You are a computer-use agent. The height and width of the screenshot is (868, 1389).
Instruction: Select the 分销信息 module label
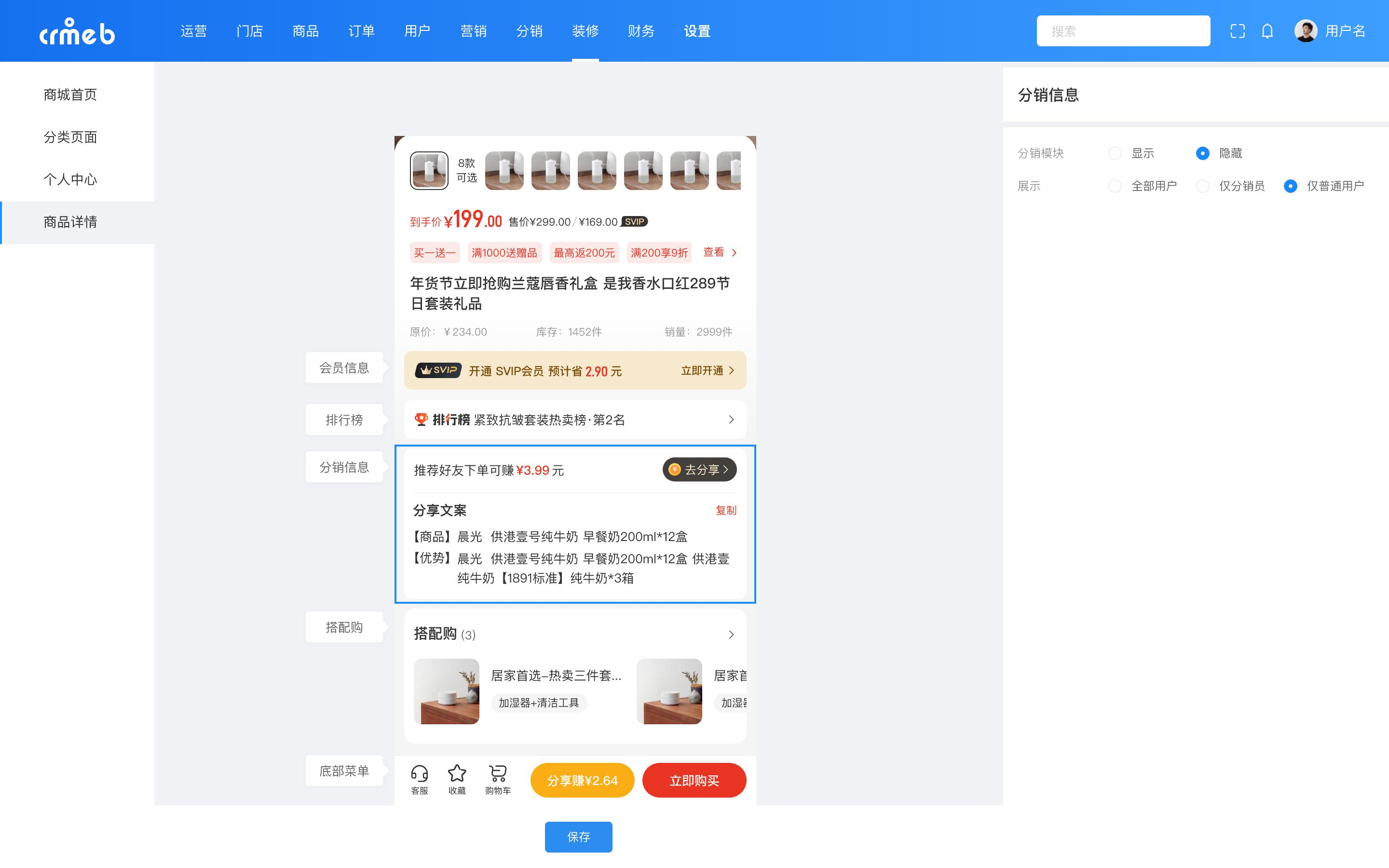[x=344, y=467]
